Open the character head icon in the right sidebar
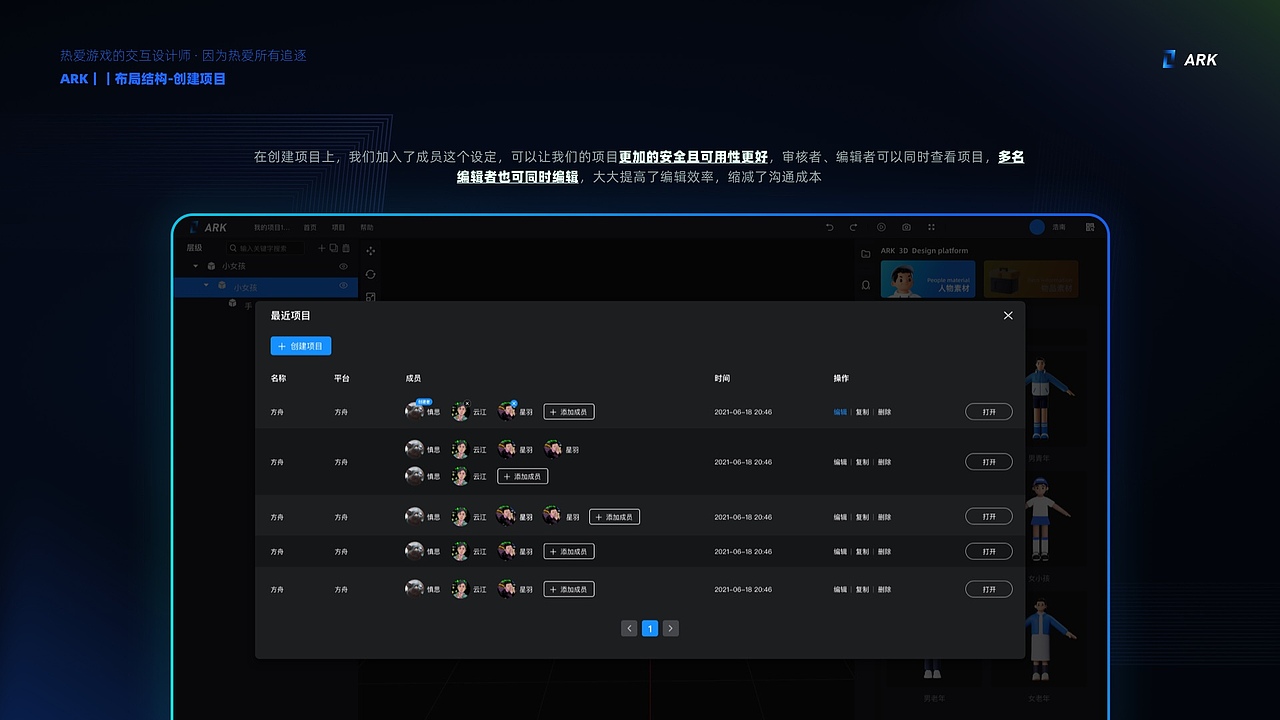1280x720 pixels. coord(866,285)
